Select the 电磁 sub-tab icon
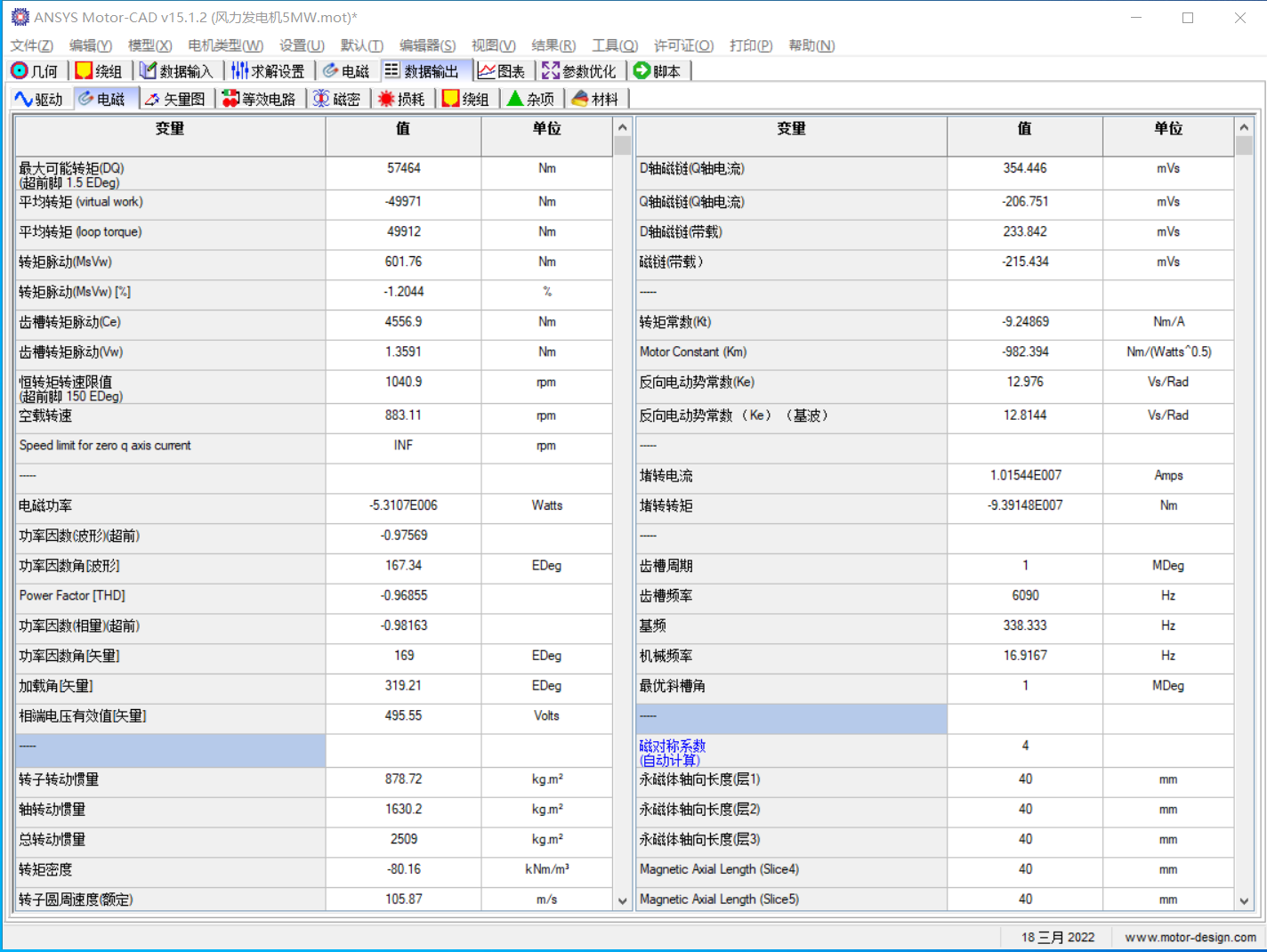The height and width of the screenshot is (952, 1267). click(86, 99)
